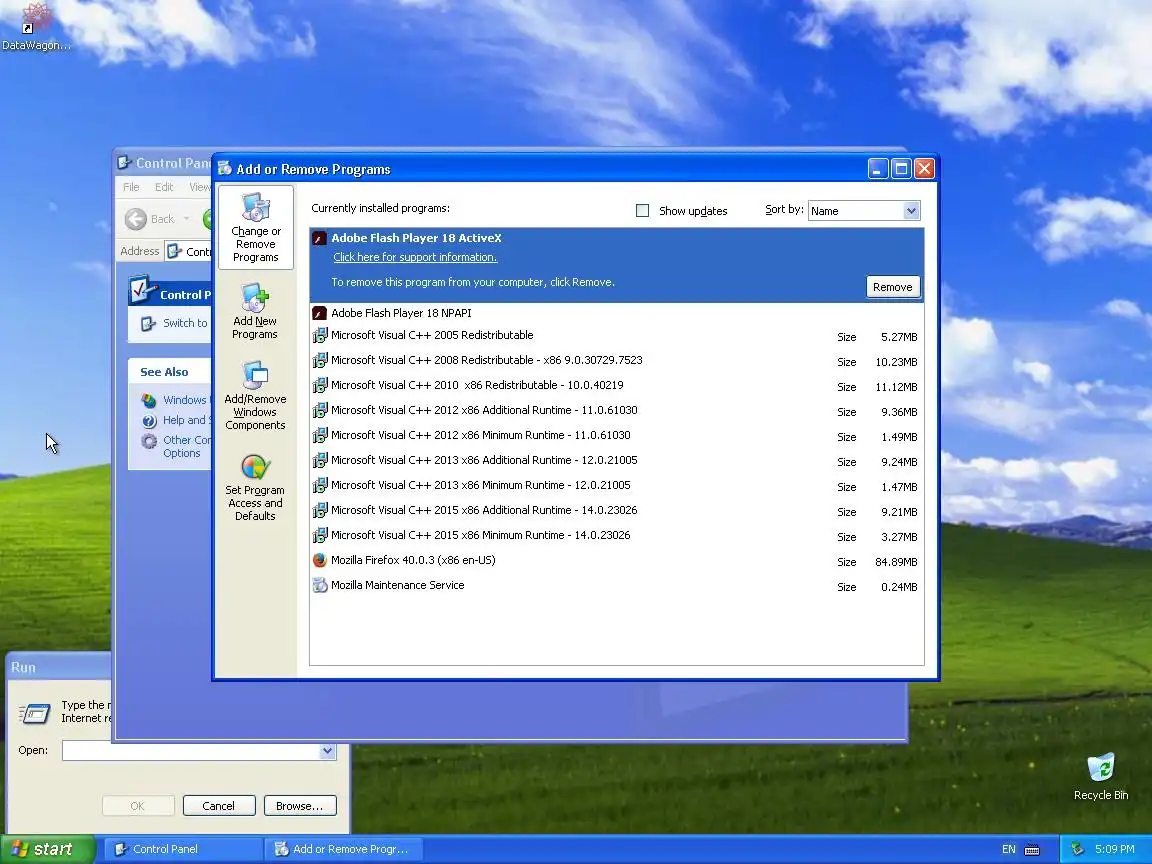Viewport: 1152px width, 864px height.
Task: Click Remove for Adobe Flash Player ActiveX
Action: click(x=893, y=287)
